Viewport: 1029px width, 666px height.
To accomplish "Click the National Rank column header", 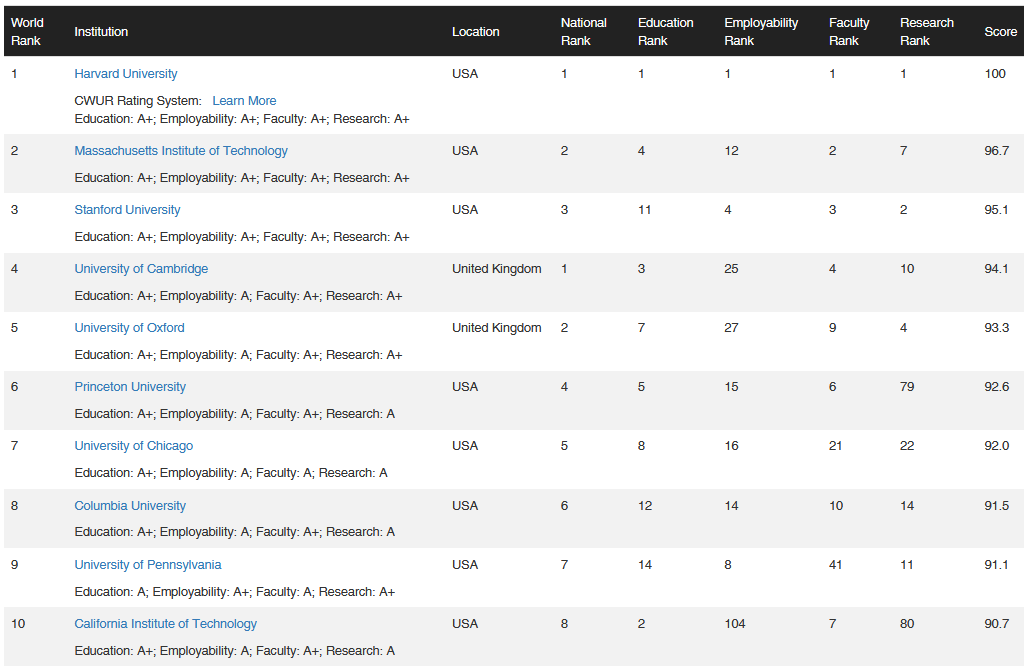I will coord(583,31).
